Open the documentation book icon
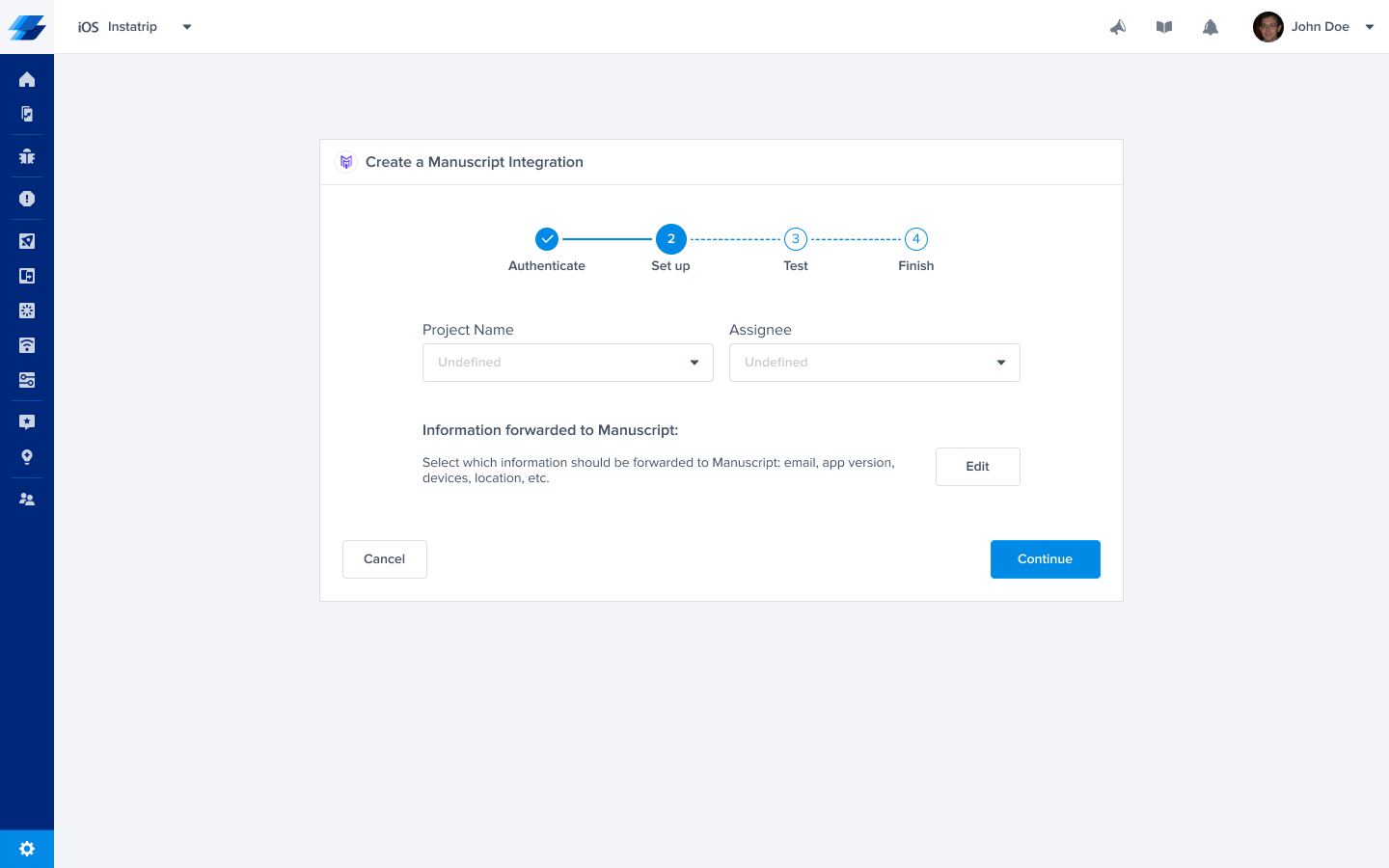Image resolution: width=1389 pixels, height=868 pixels. pyautogui.click(x=1164, y=27)
